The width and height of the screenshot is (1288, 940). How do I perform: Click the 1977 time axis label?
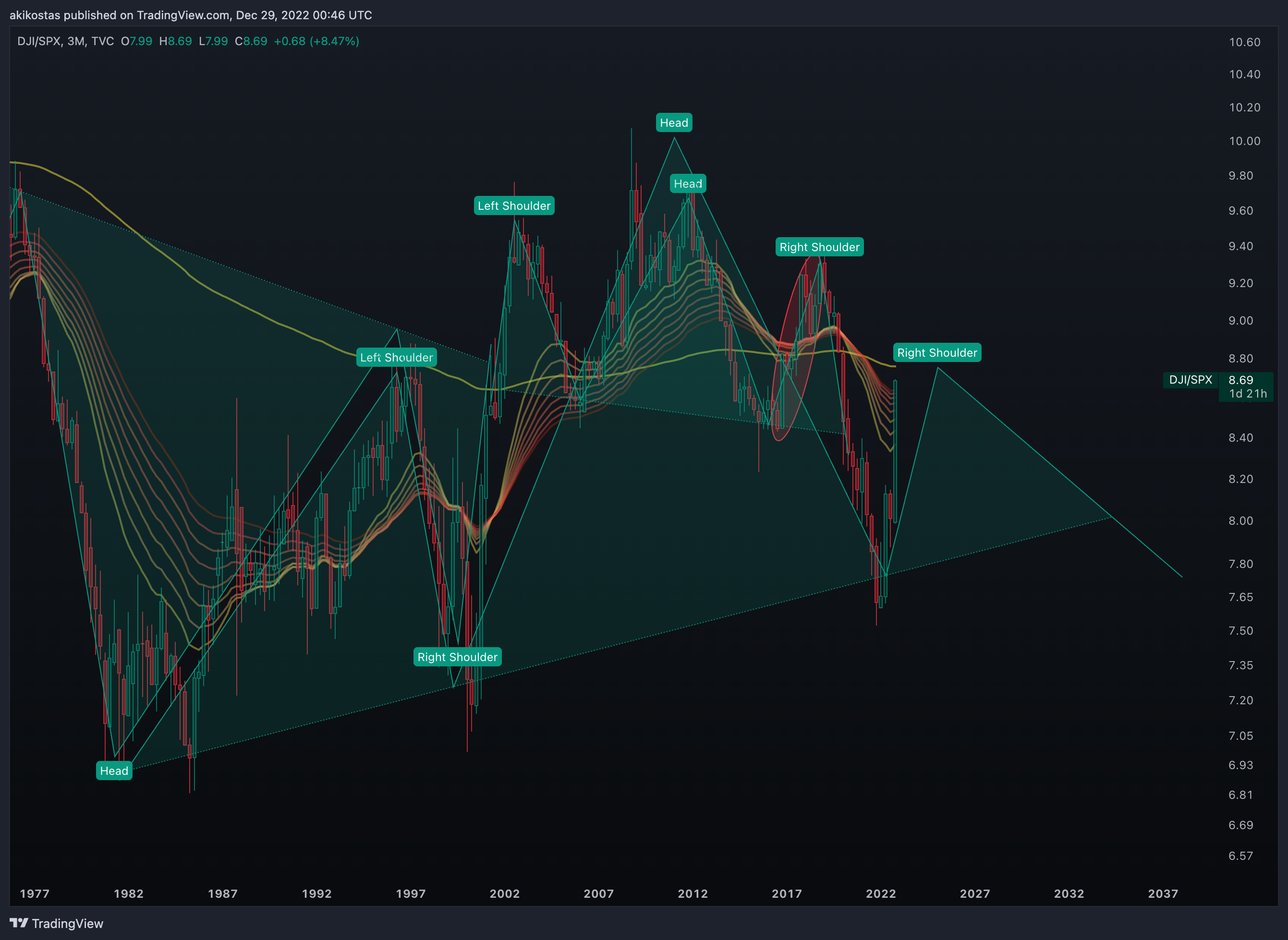[x=35, y=894]
